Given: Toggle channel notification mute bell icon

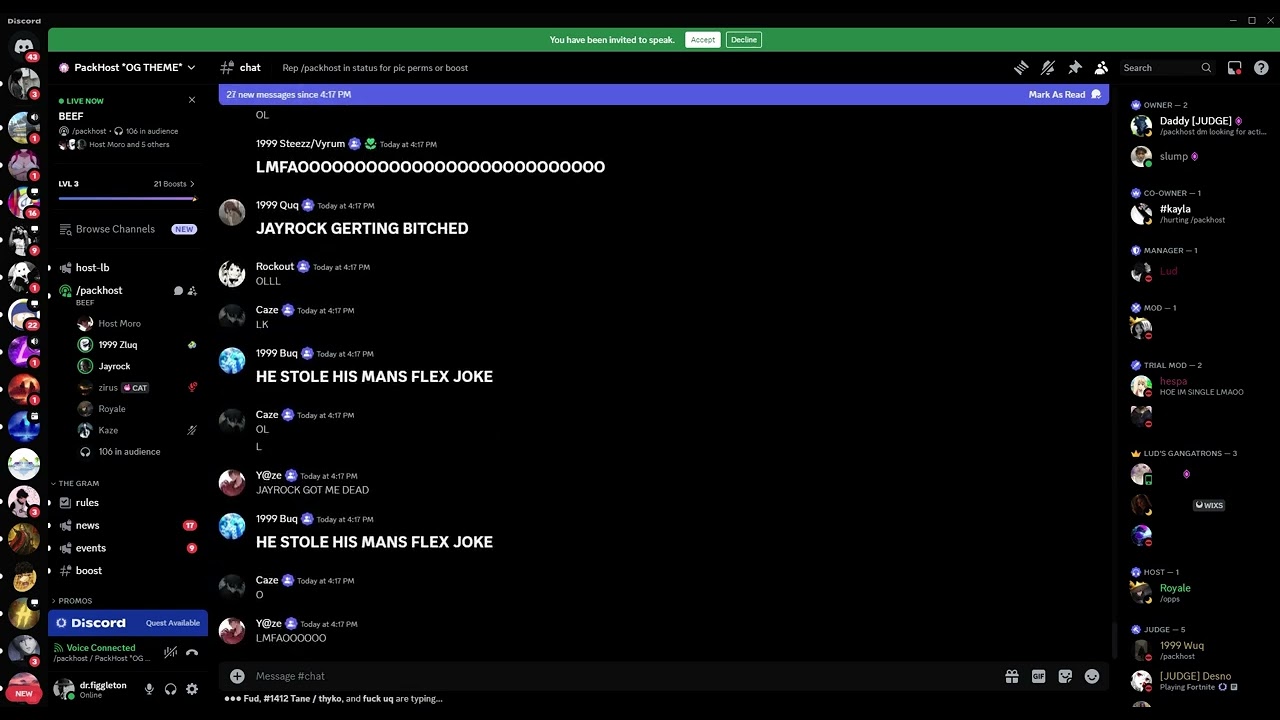Looking at the screenshot, I should pos(1048,68).
